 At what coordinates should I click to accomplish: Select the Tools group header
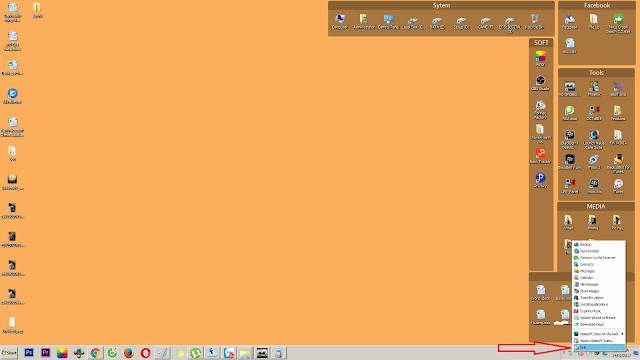coord(596,73)
